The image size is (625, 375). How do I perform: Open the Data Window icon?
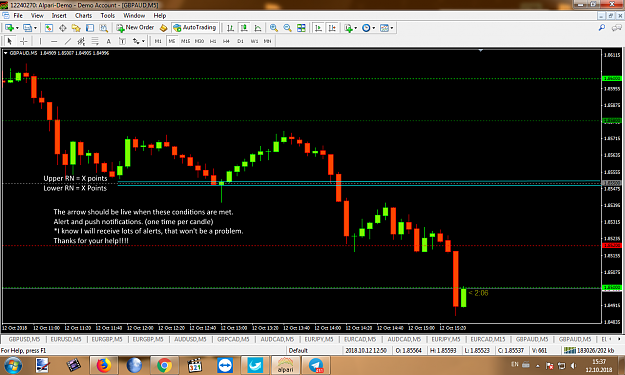click(x=63, y=28)
